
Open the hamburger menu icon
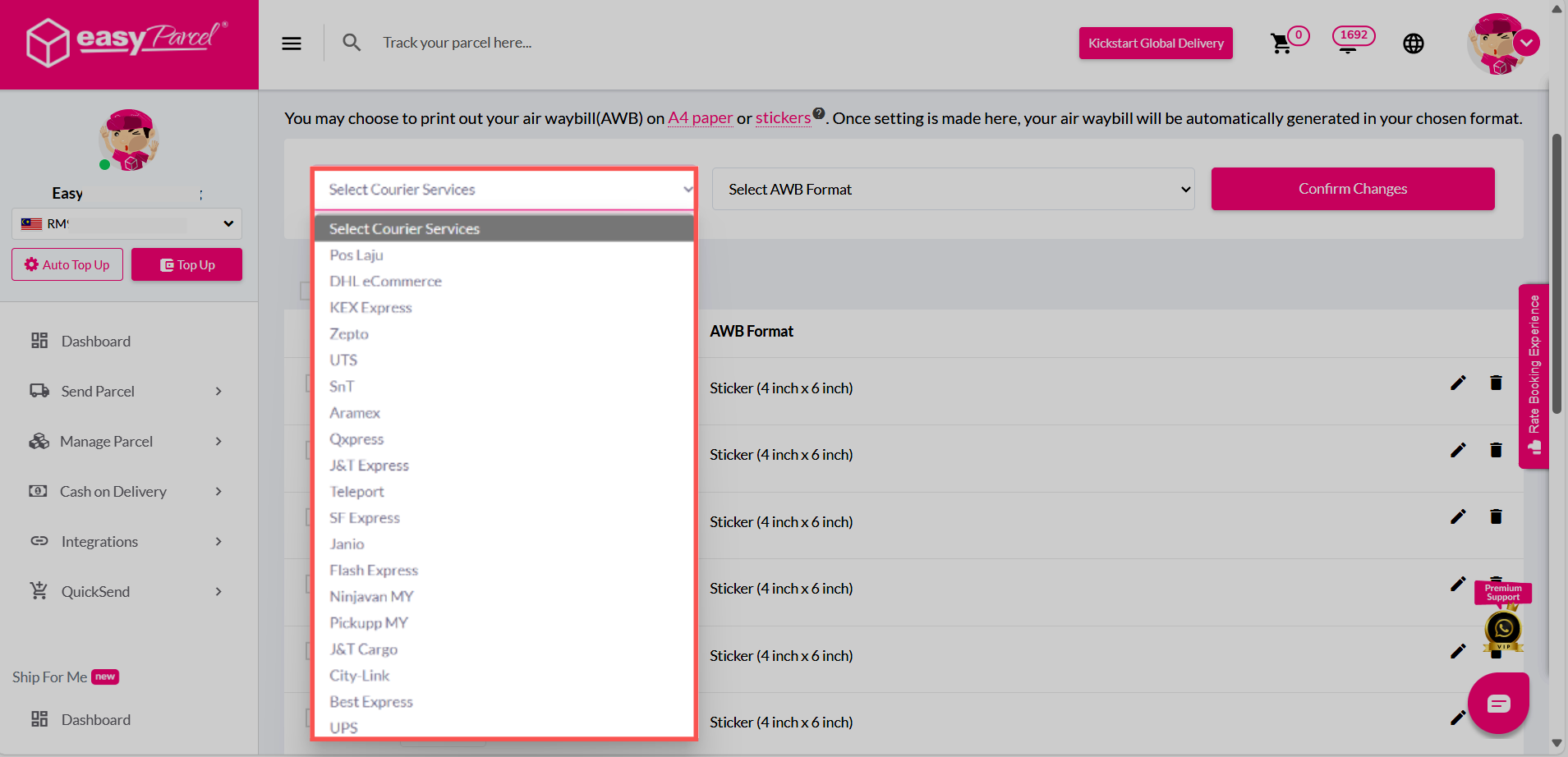pyautogui.click(x=292, y=44)
